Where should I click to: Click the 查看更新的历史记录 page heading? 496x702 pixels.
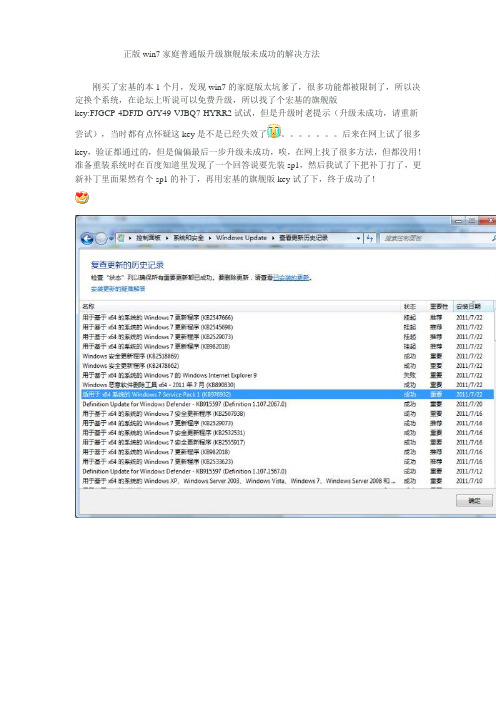(128, 265)
